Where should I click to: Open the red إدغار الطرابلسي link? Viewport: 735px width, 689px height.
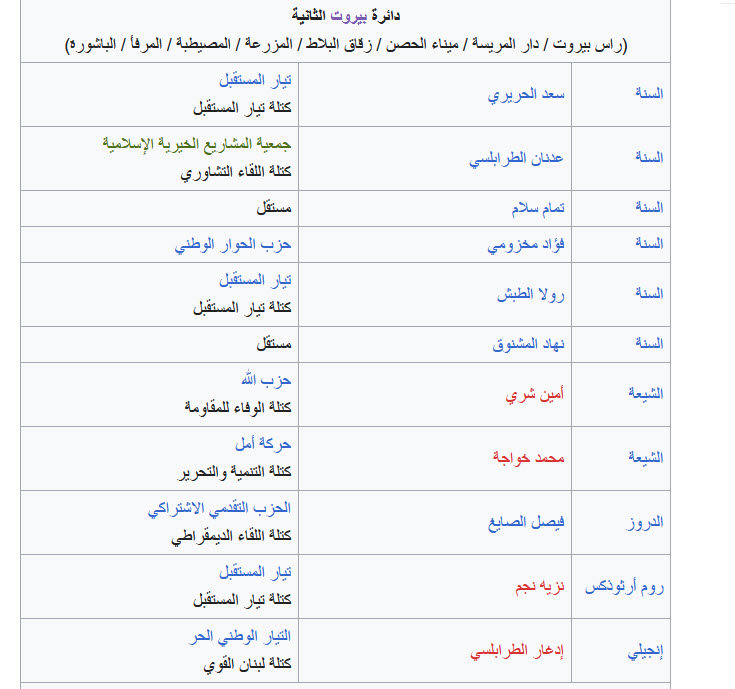(517, 651)
